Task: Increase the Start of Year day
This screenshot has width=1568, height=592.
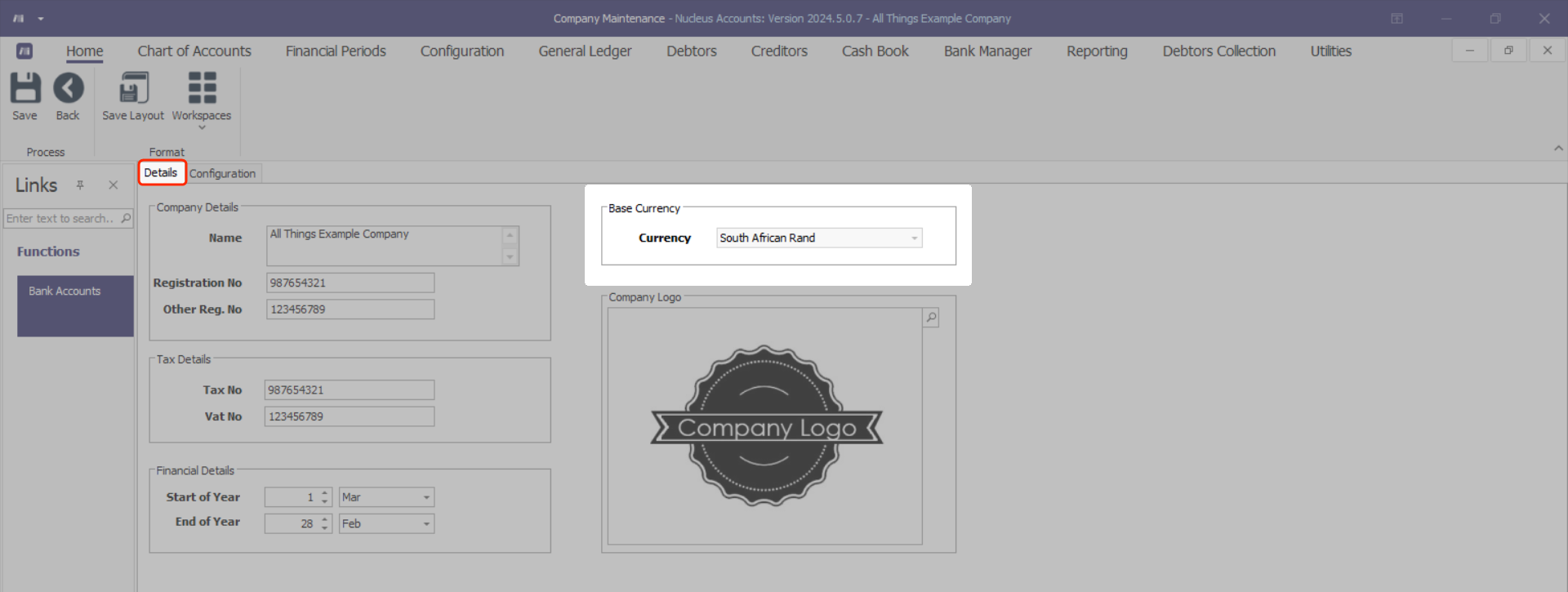Action: [325, 493]
